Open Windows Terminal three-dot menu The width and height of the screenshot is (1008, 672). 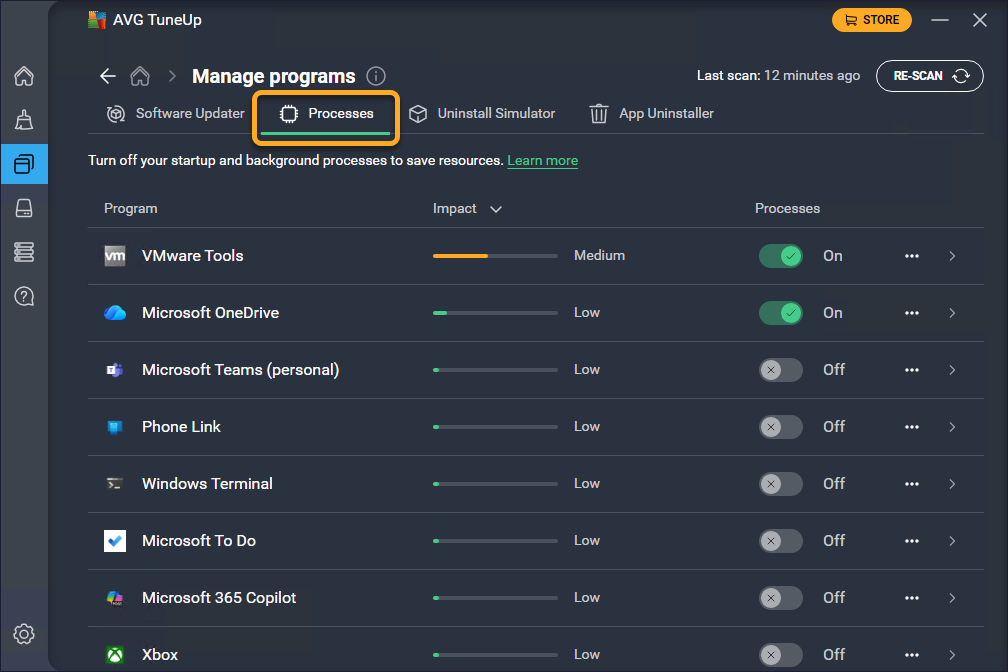pyautogui.click(x=911, y=484)
